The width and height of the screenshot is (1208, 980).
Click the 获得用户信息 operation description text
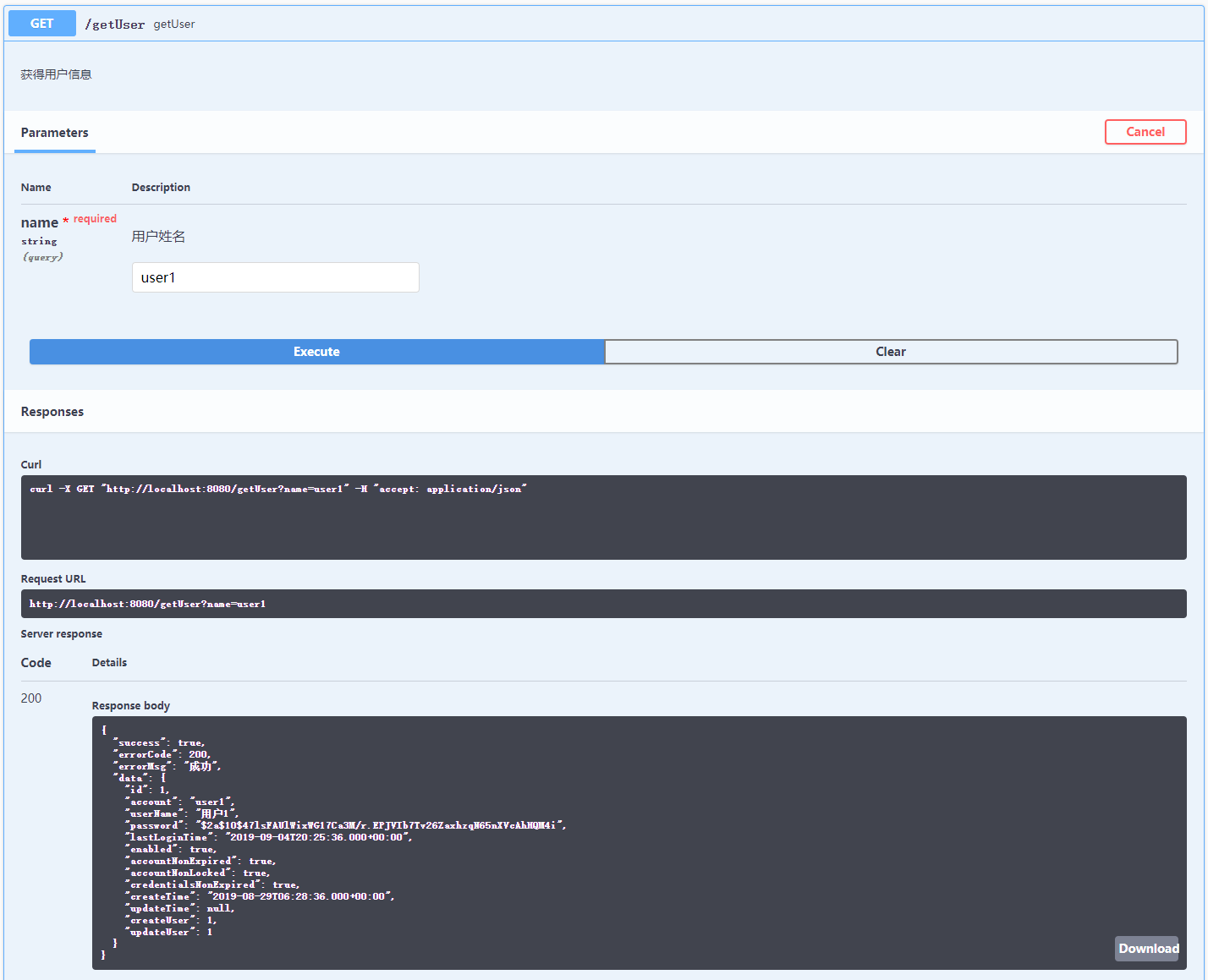tap(56, 74)
